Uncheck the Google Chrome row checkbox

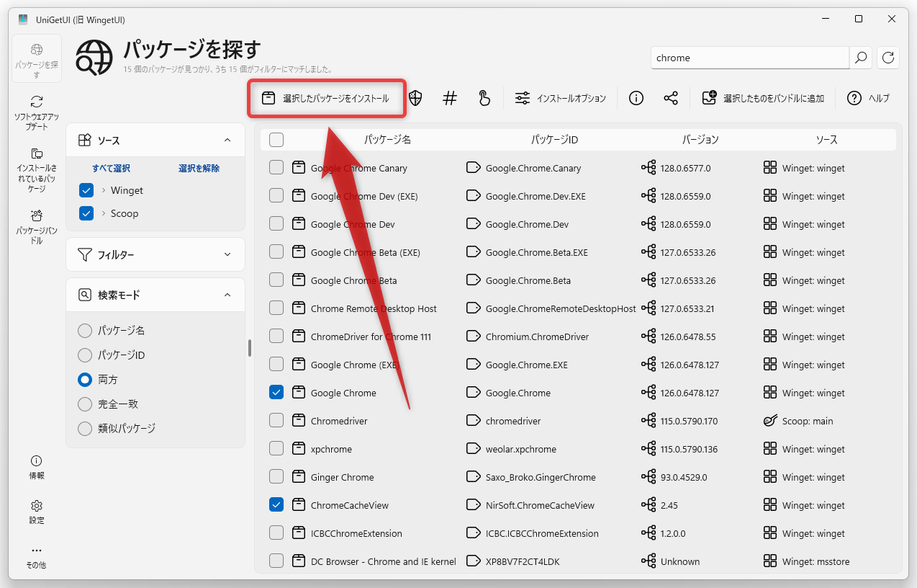tap(276, 393)
